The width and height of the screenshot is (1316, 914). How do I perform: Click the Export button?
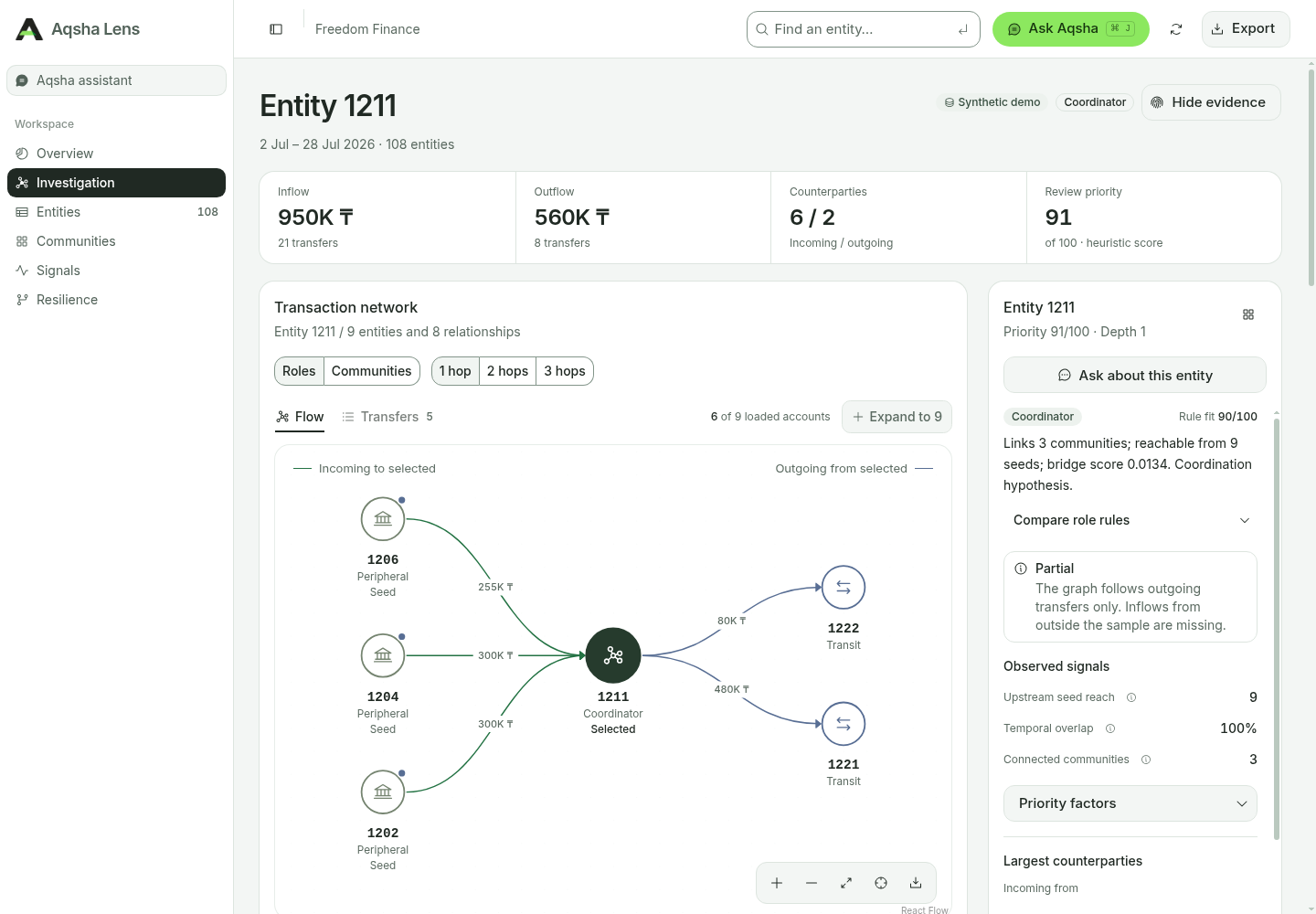click(x=1245, y=29)
